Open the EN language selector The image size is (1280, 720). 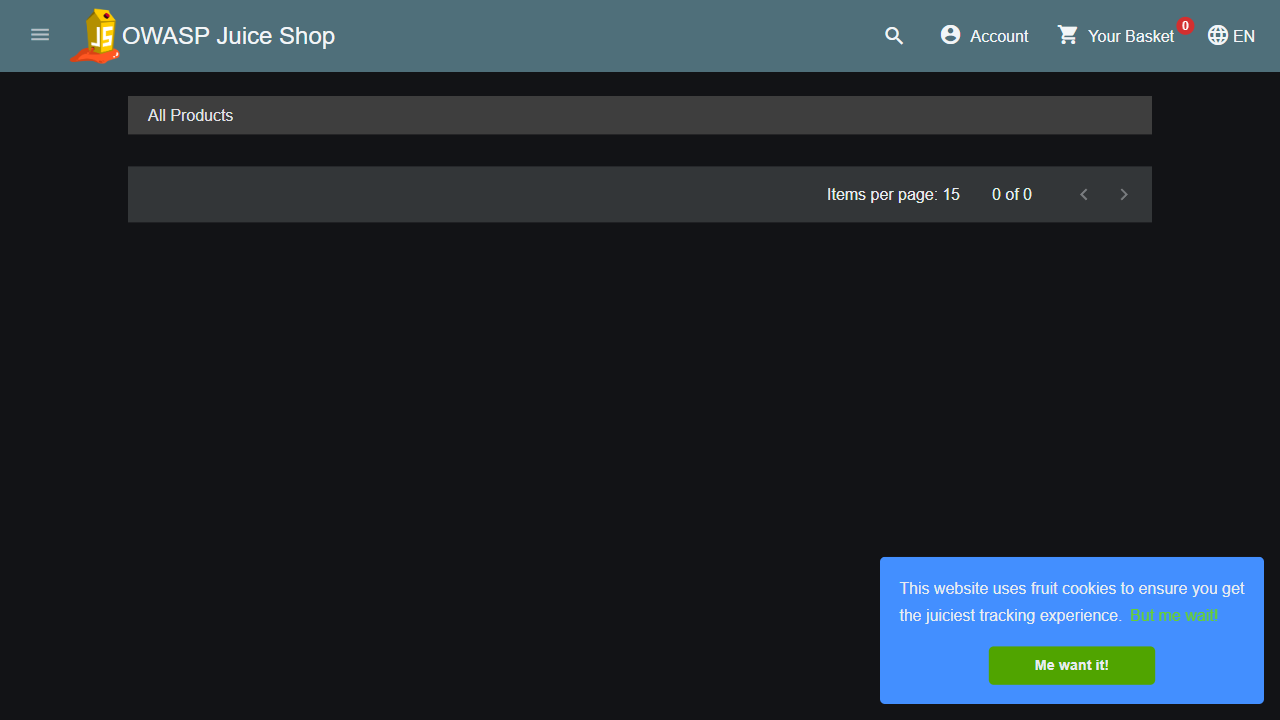[x=1244, y=36]
